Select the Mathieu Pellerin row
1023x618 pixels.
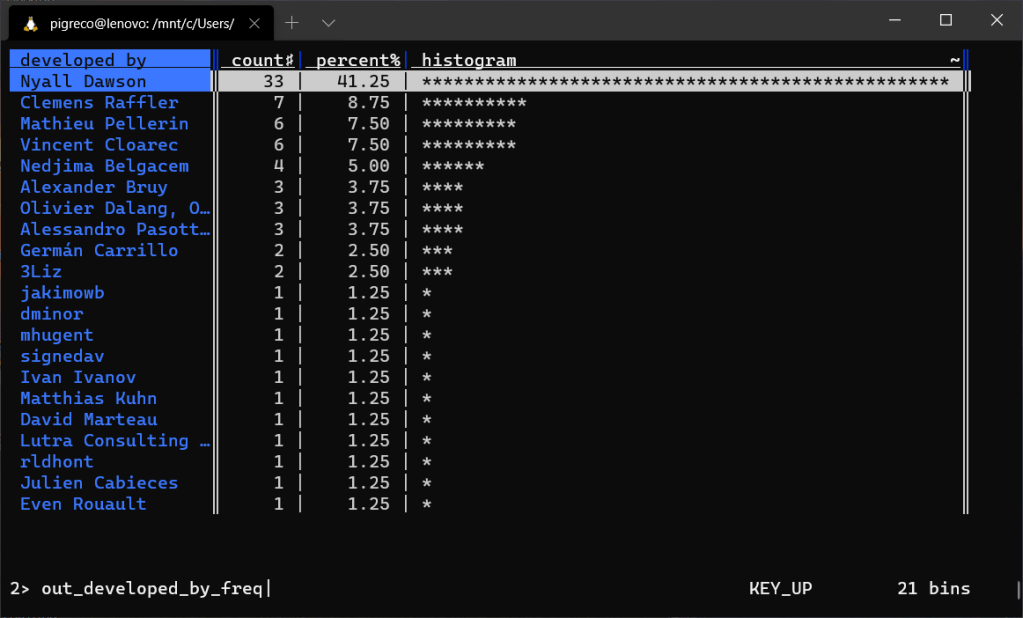click(104, 124)
